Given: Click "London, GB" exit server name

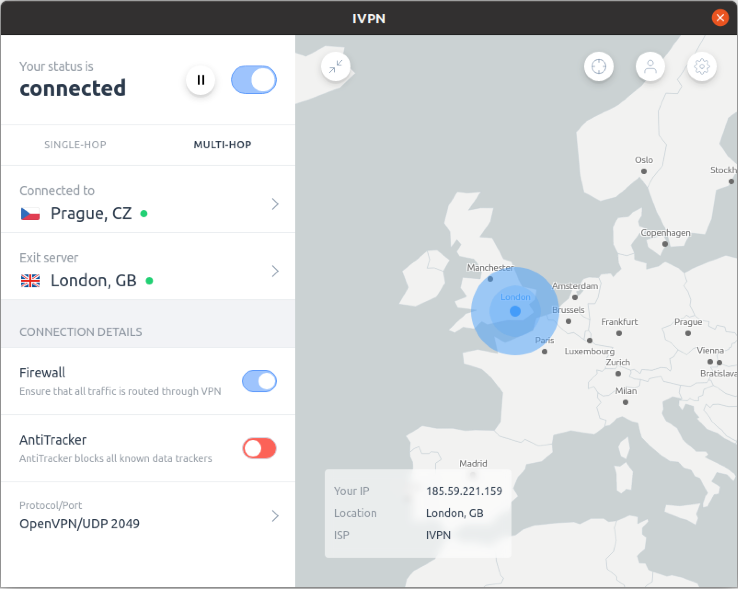Looking at the screenshot, I should 94,281.
